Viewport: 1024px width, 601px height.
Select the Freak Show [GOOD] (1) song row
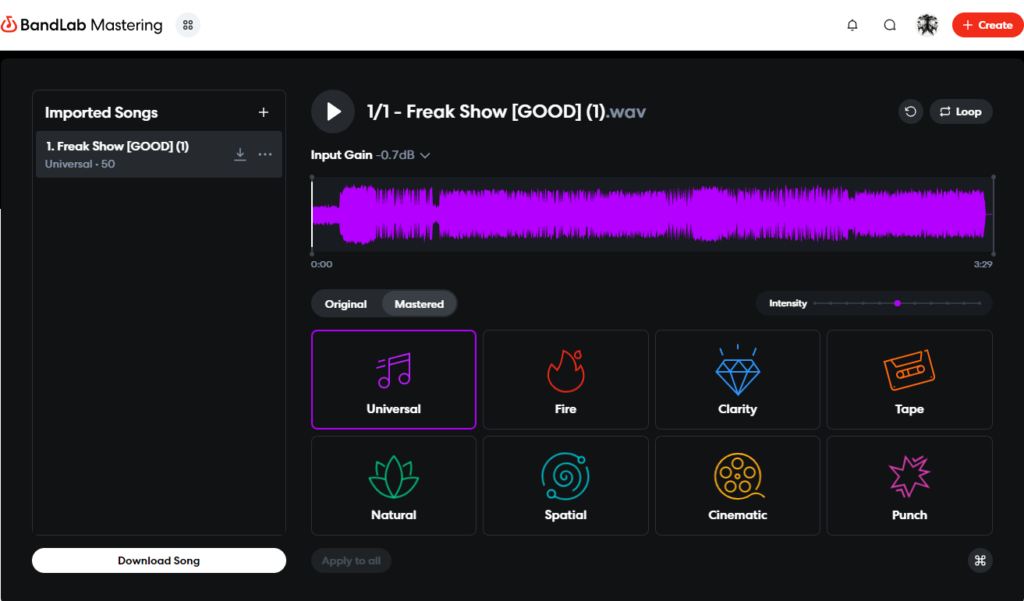point(159,154)
